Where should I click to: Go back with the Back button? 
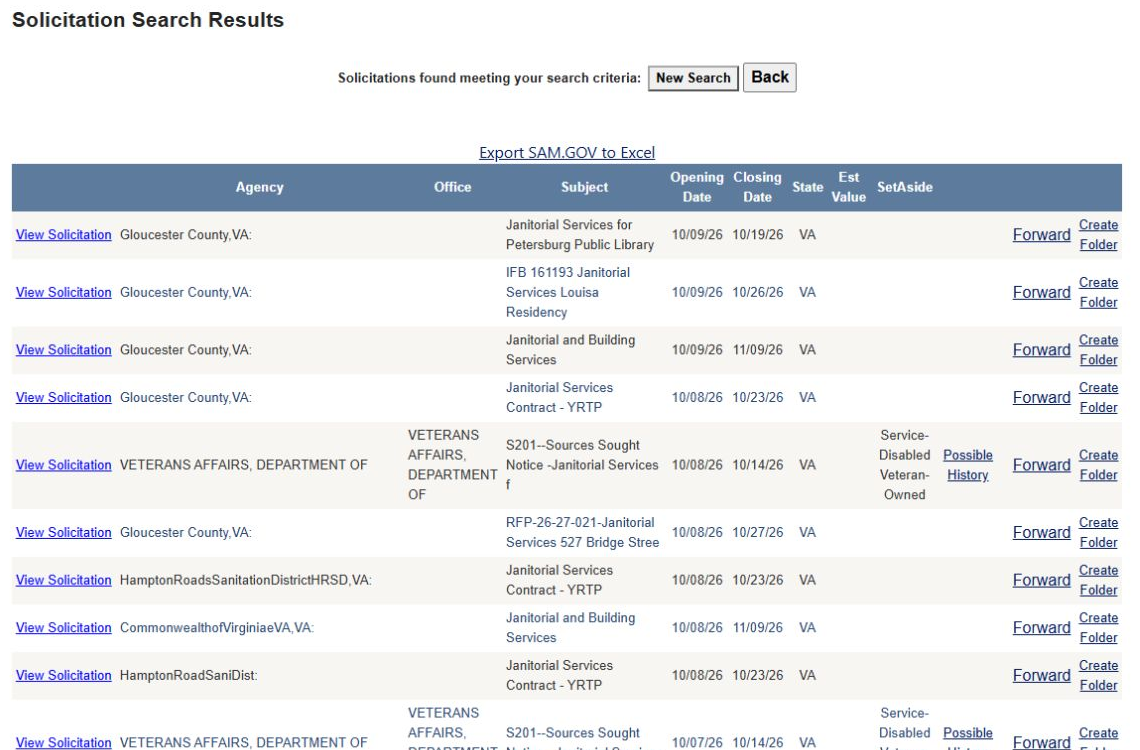click(x=769, y=77)
